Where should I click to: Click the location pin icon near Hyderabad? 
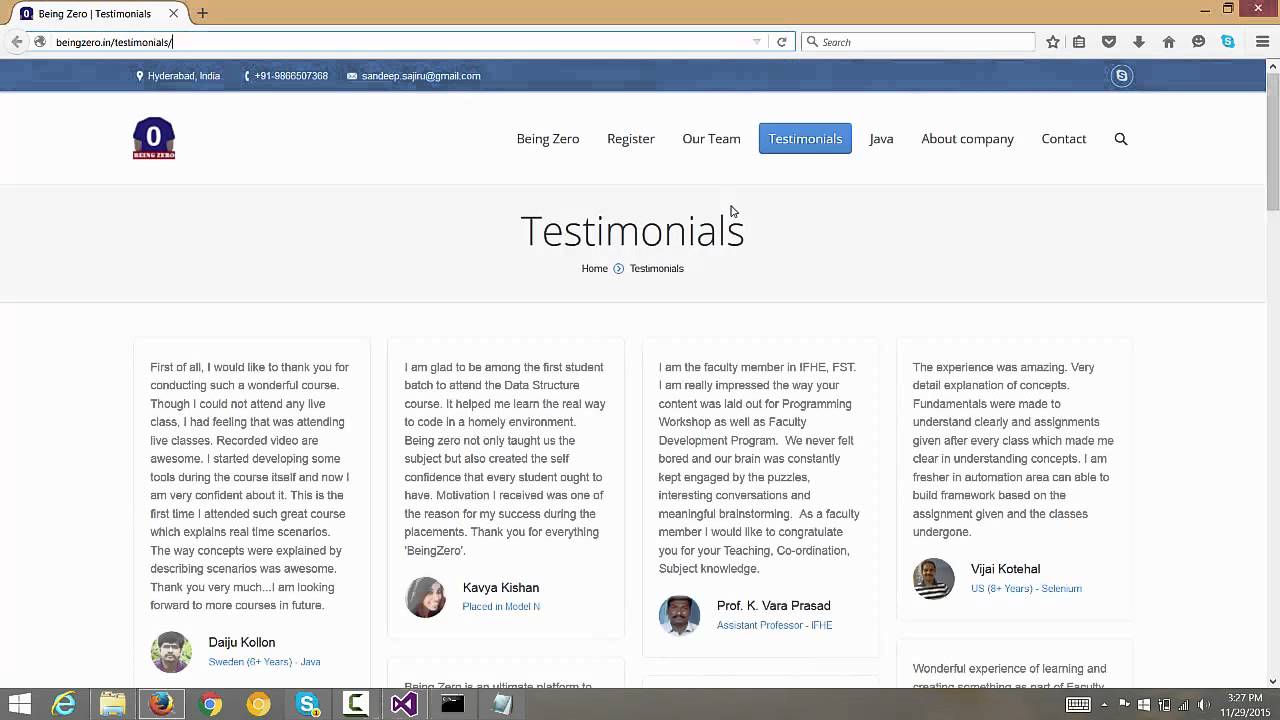[140, 76]
